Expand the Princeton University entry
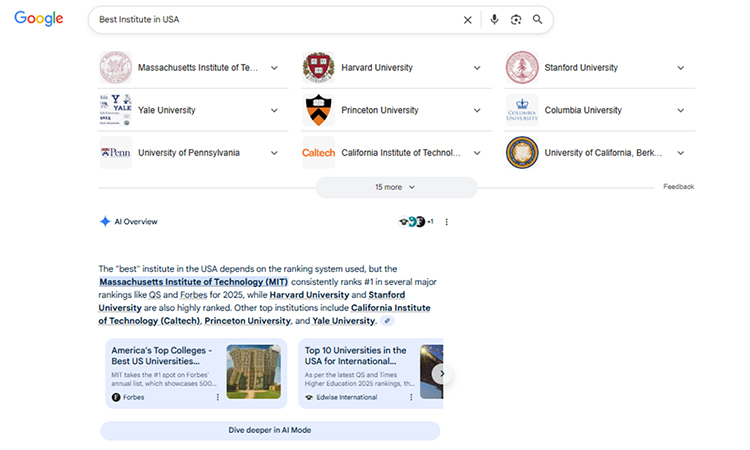Image resolution: width=750 pixels, height=450 pixels. (478, 111)
